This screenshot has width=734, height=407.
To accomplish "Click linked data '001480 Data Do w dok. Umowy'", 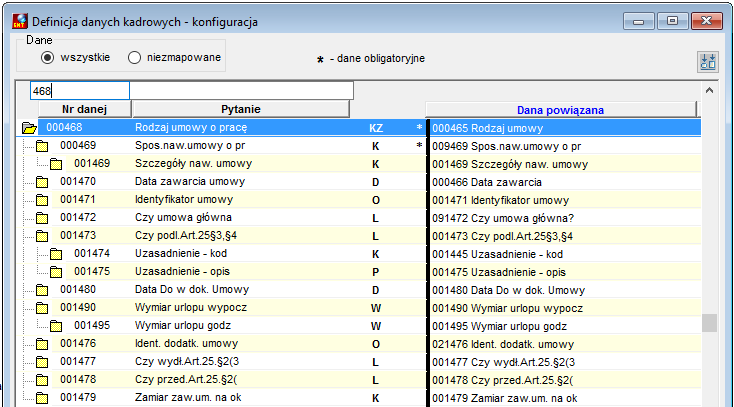I will (508, 290).
